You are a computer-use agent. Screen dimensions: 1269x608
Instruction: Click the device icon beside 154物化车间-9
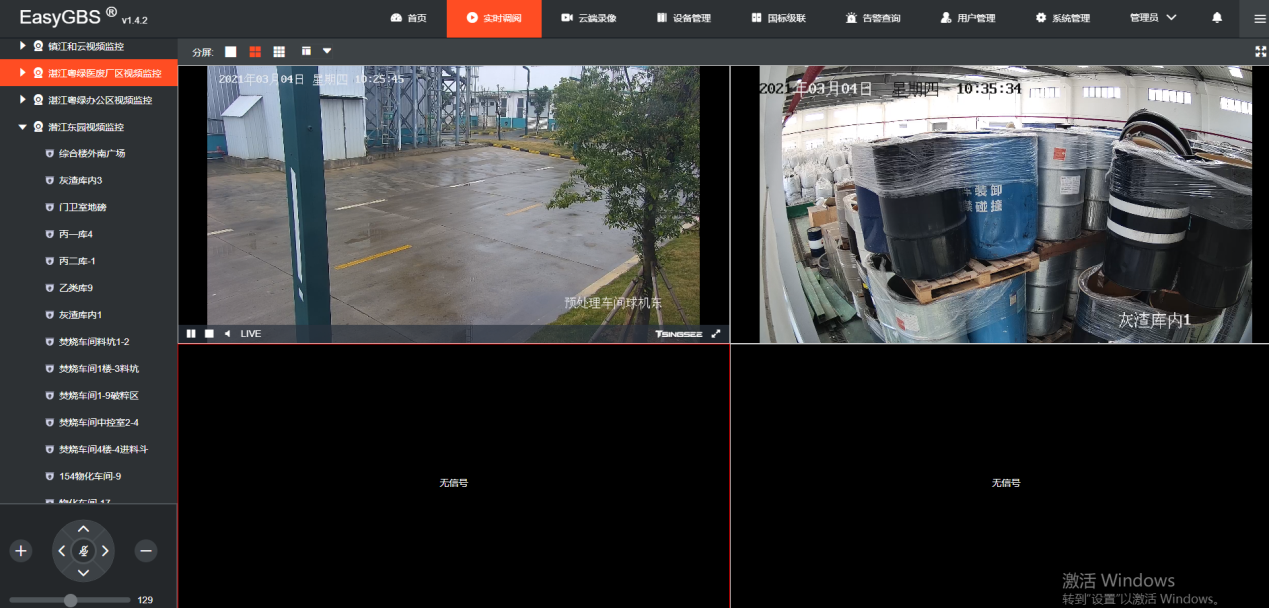pos(49,477)
